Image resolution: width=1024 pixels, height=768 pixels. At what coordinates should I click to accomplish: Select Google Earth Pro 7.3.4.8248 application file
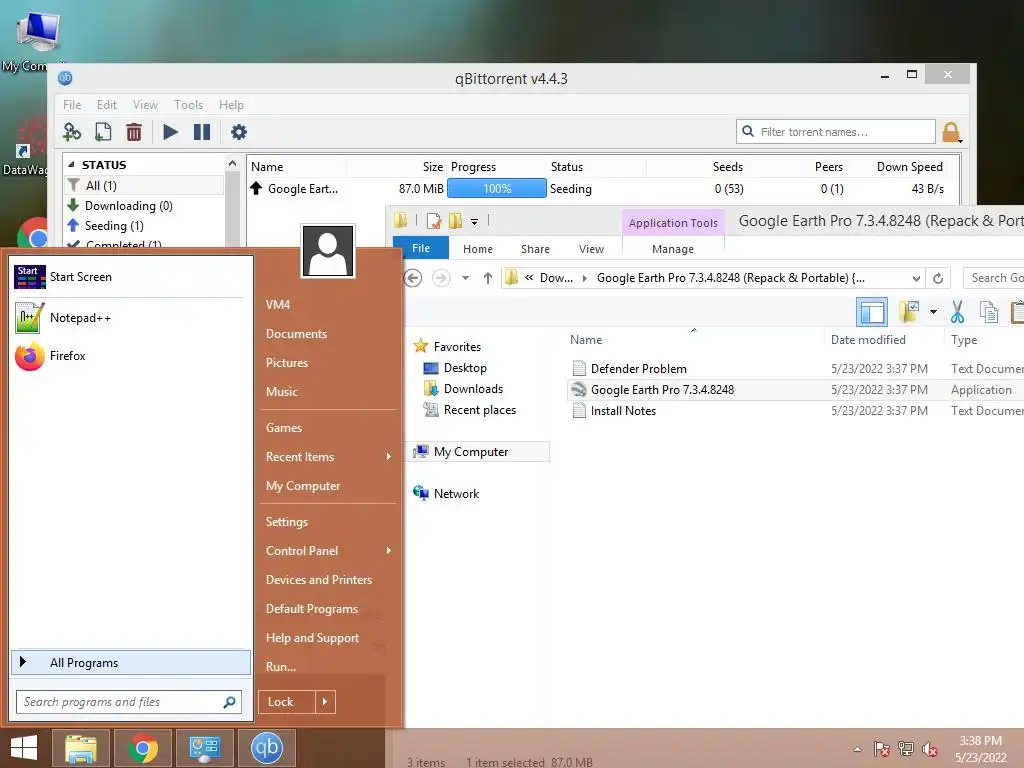[x=662, y=390]
